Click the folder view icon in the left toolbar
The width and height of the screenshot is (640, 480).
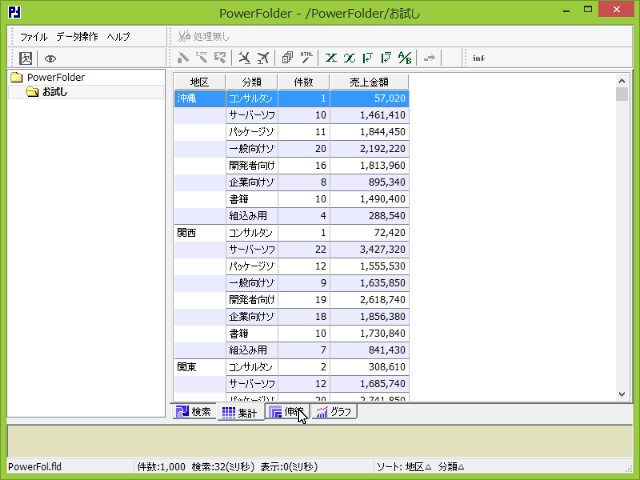(25, 58)
